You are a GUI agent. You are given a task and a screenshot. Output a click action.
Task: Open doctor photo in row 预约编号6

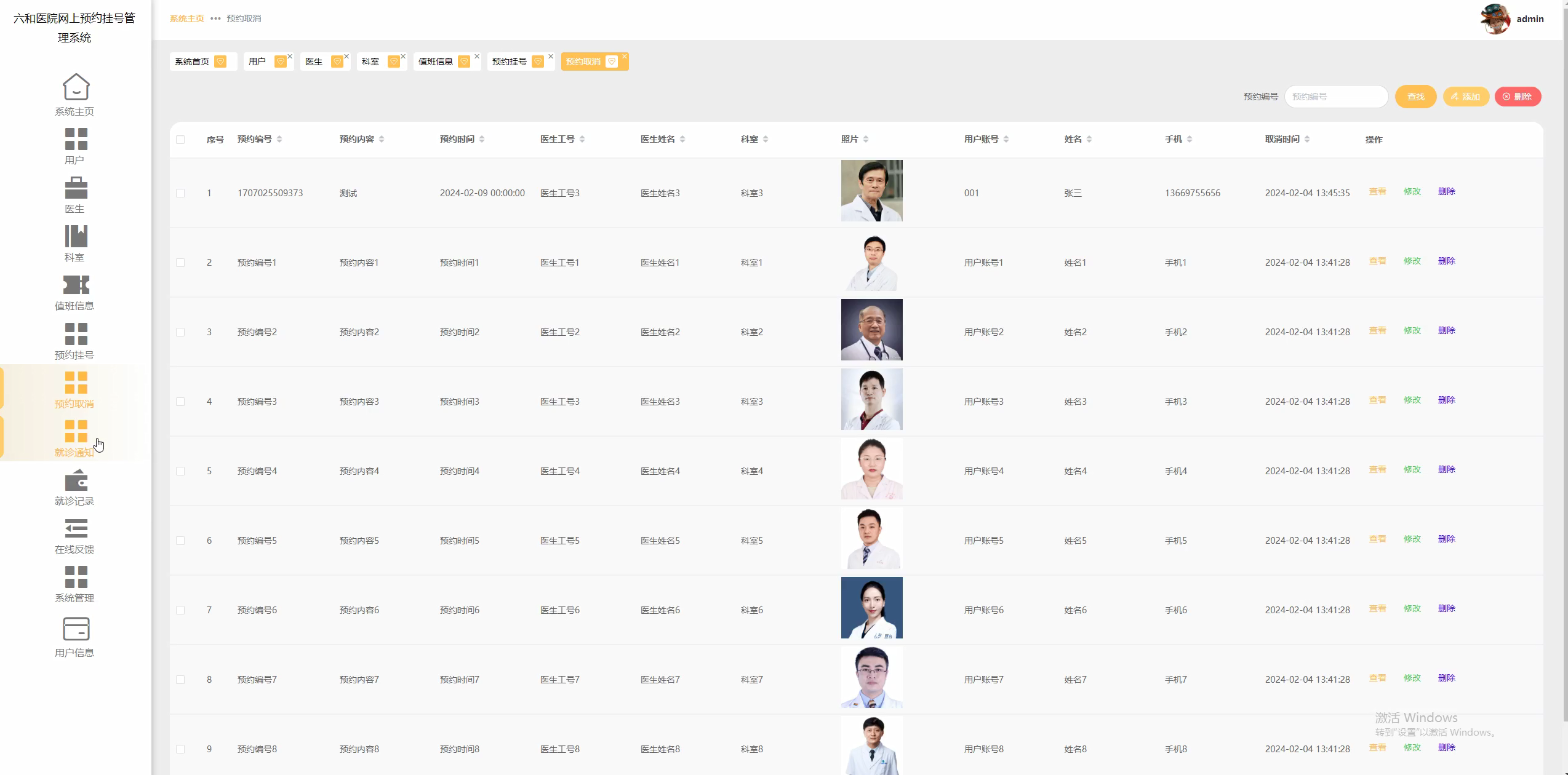coord(871,608)
